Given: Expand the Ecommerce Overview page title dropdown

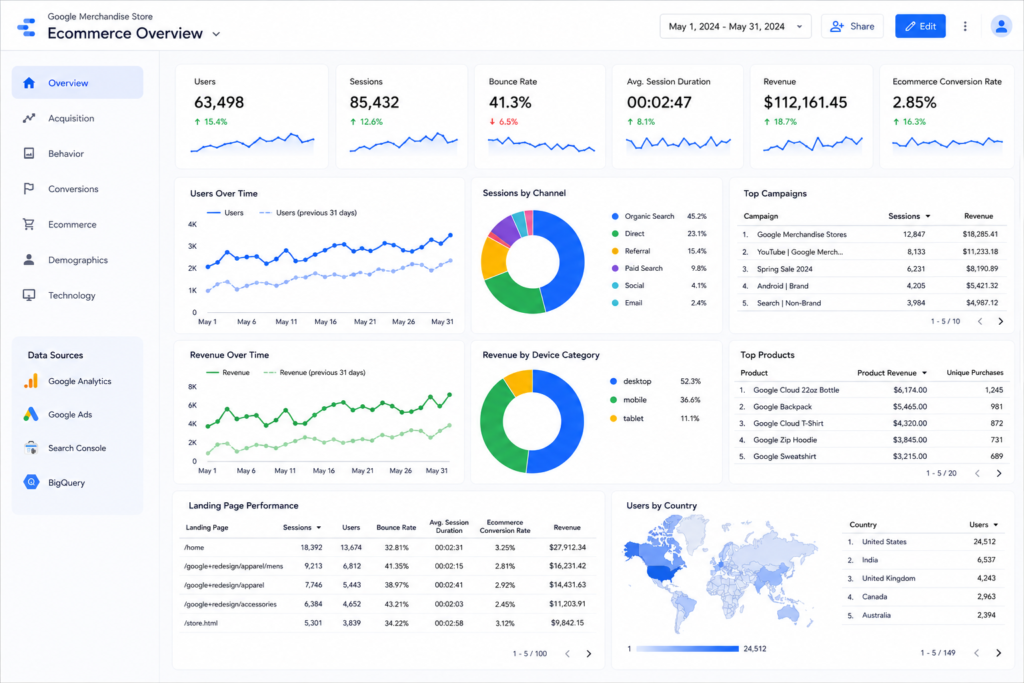Looking at the screenshot, I should pos(216,34).
